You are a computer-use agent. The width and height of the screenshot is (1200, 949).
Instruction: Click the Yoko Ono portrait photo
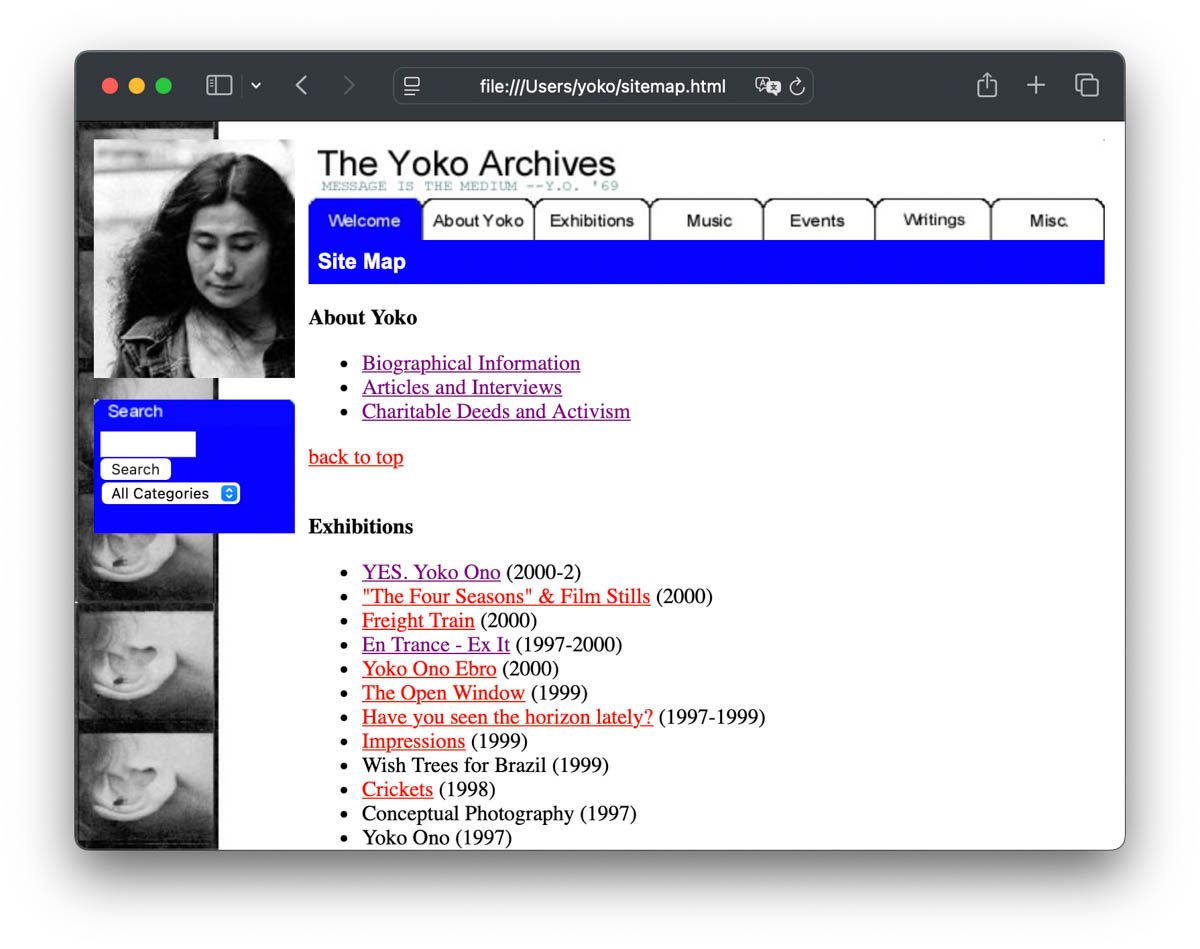193,256
